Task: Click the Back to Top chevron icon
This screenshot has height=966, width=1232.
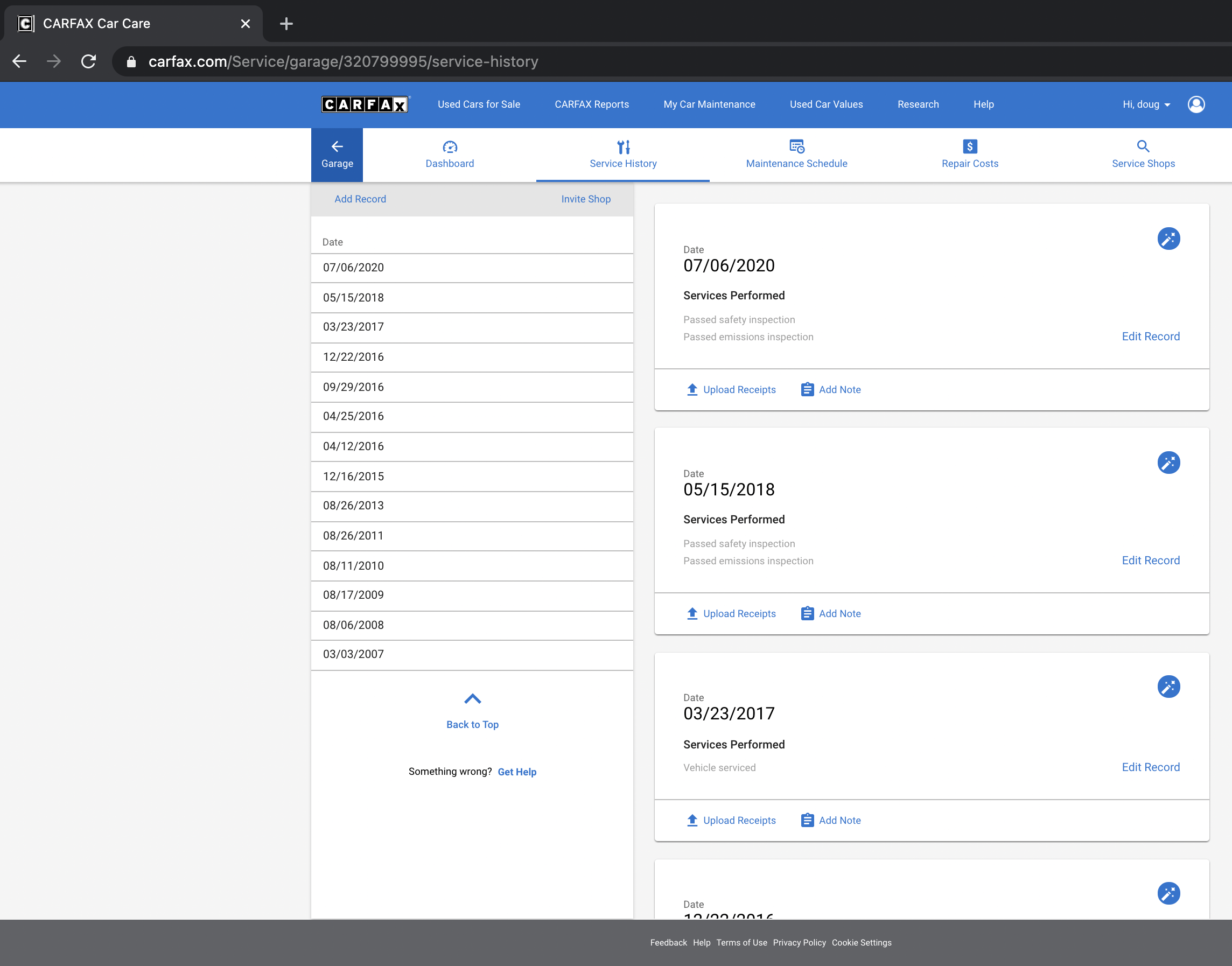Action: click(x=472, y=699)
